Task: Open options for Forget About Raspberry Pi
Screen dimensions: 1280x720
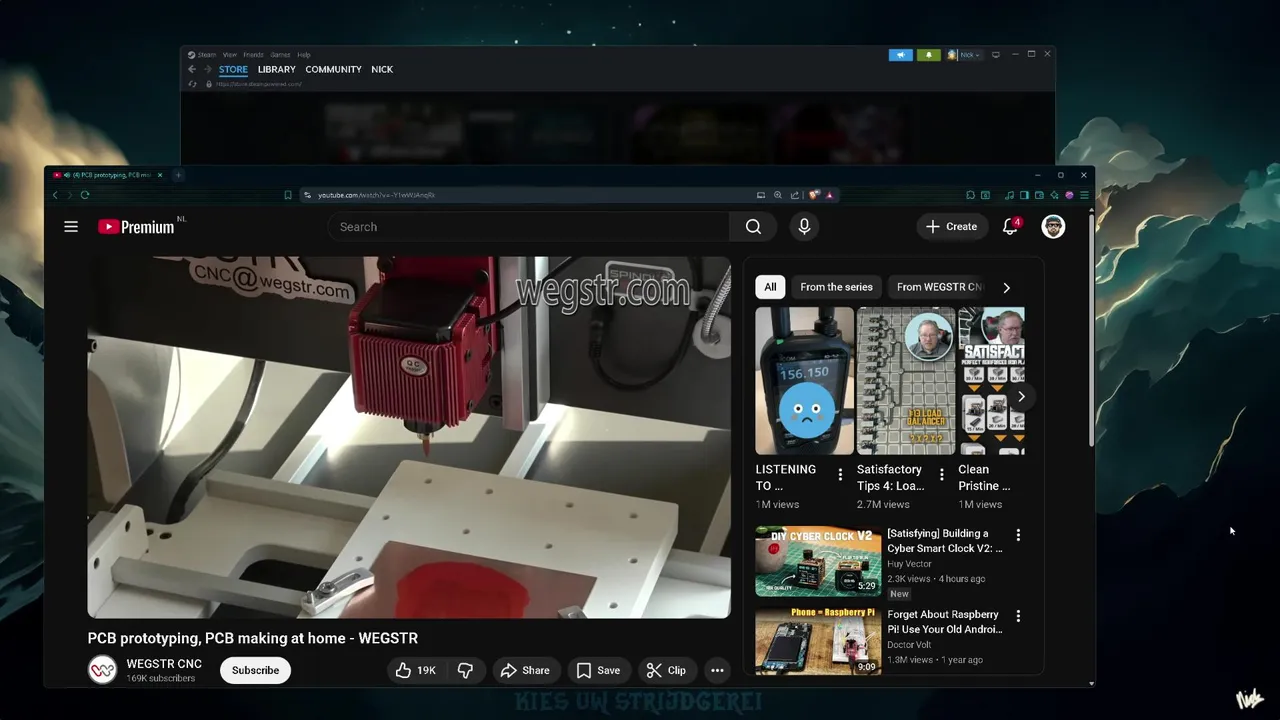Action: tap(1018, 616)
